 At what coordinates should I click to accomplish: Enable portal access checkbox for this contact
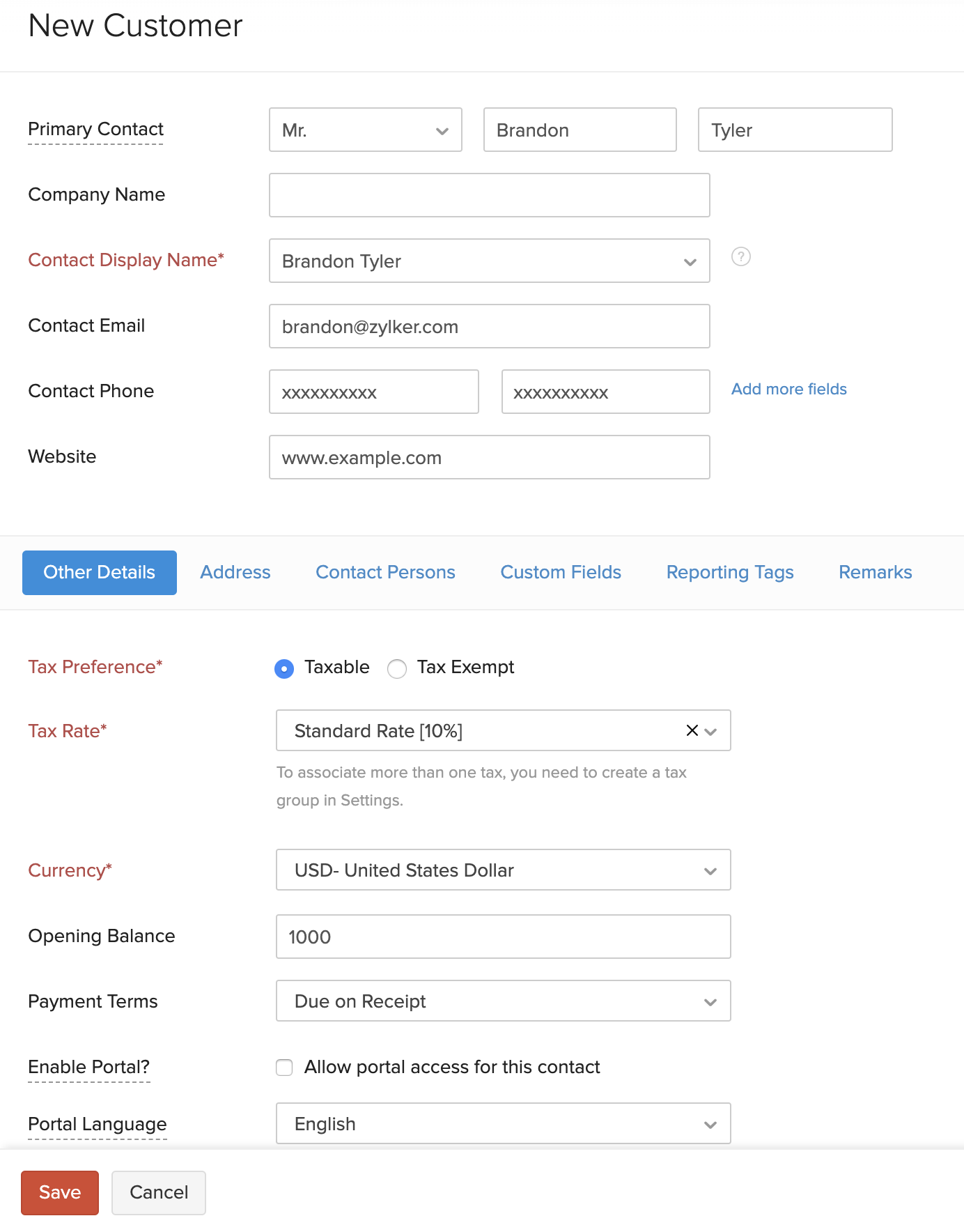pyautogui.click(x=284, y=1068)
